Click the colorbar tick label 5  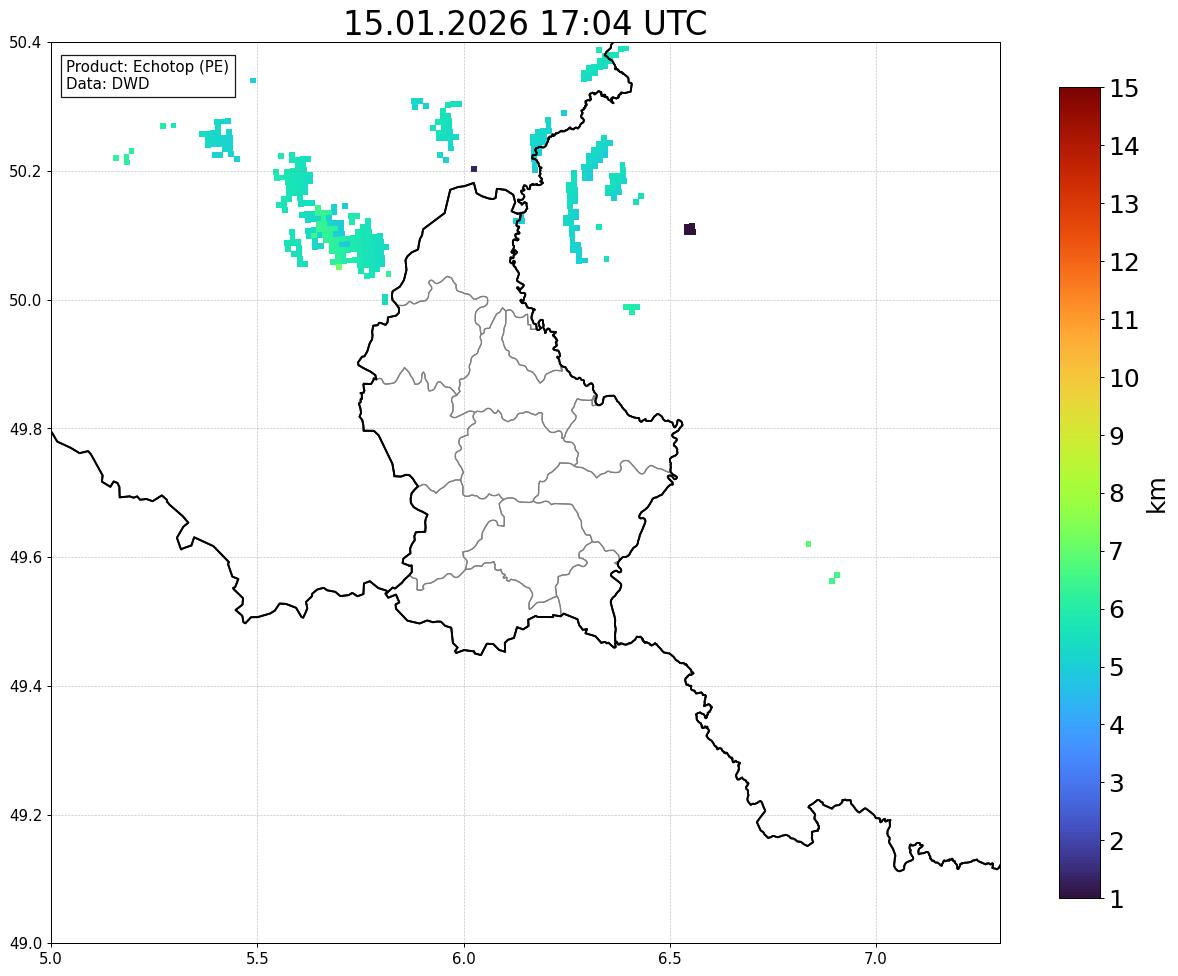pos(1117,667)
